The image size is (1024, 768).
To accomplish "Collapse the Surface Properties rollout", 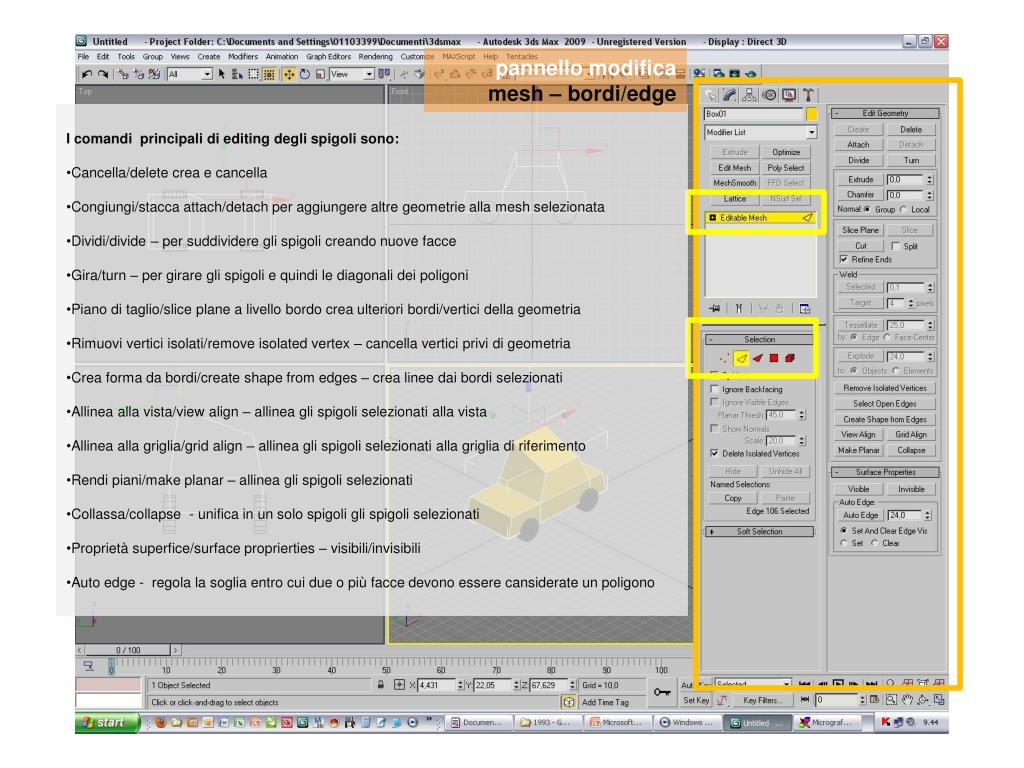I will [886, 472].
